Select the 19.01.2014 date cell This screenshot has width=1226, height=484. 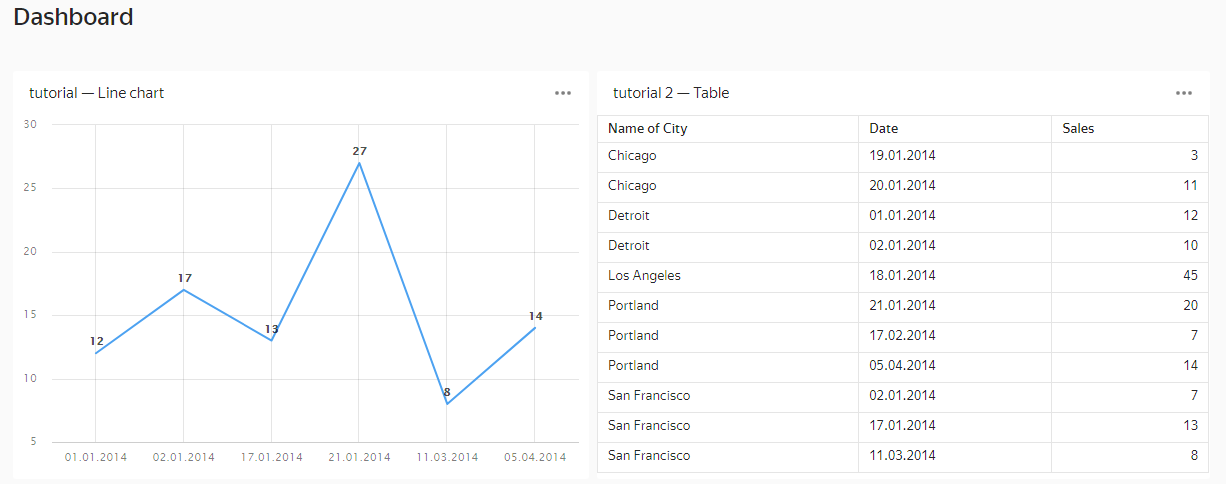(x=903, y=156)
